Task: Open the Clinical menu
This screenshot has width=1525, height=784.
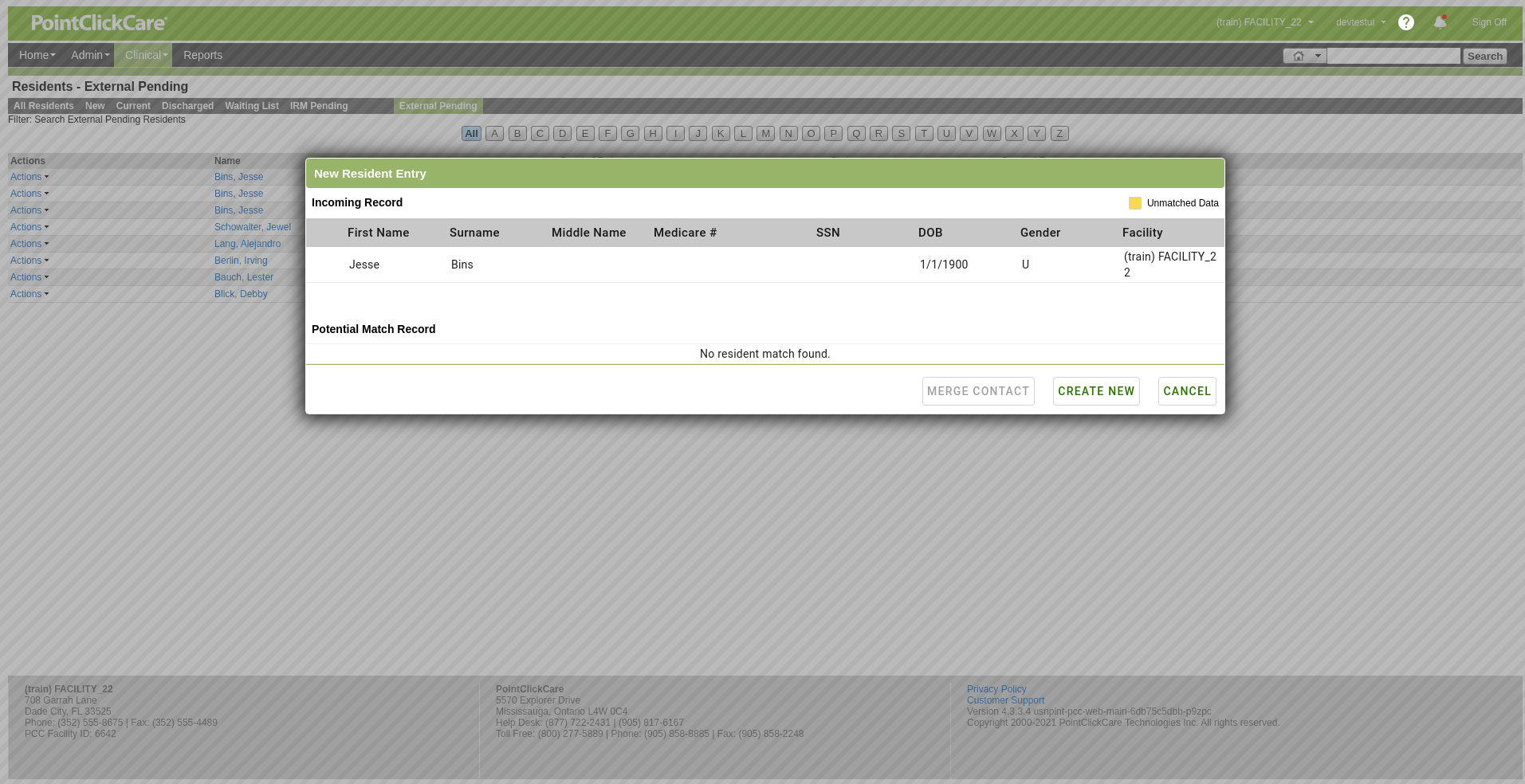Action: coord(146,55)
